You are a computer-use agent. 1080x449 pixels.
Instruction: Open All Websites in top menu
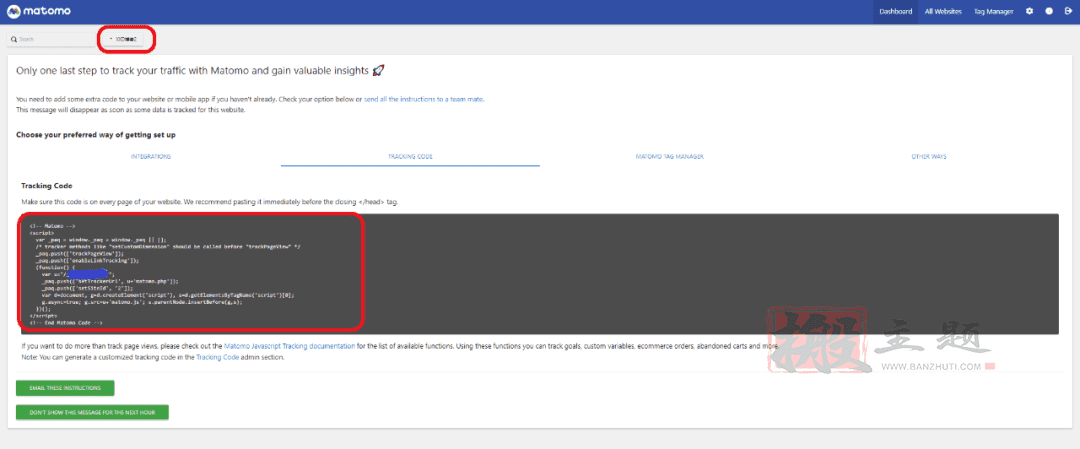(x=943, y=12)
